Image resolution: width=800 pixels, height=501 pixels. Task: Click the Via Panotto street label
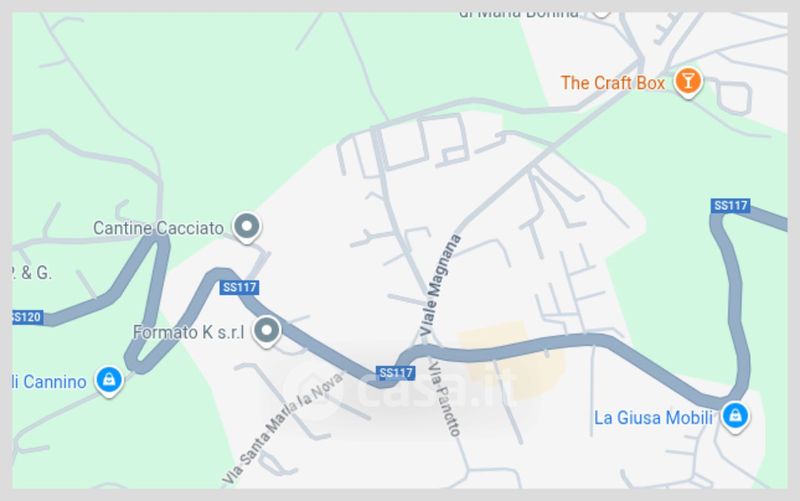tap(444, 399)
